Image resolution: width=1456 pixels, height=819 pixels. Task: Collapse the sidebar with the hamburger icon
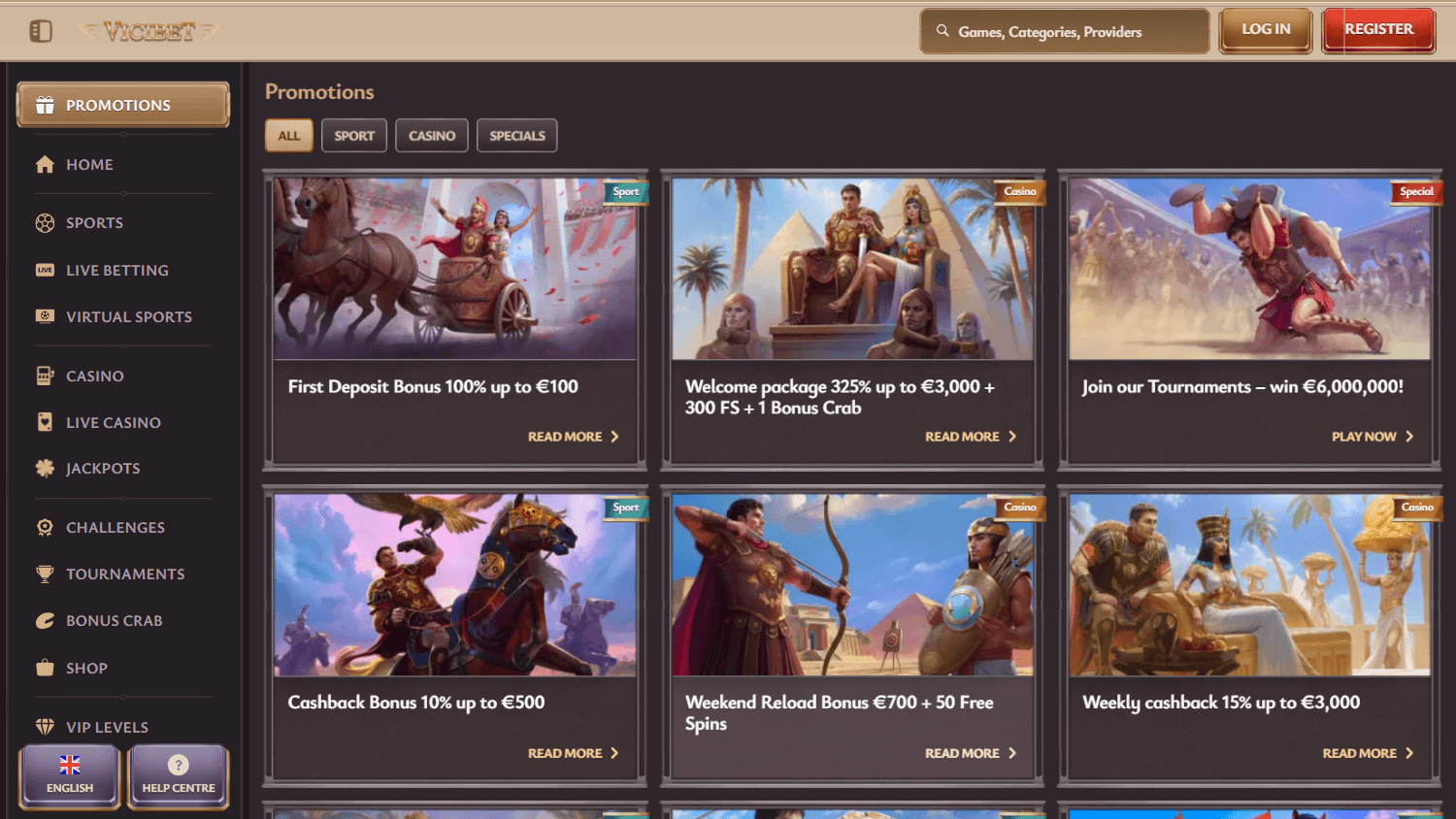click(x=40, y=30)
